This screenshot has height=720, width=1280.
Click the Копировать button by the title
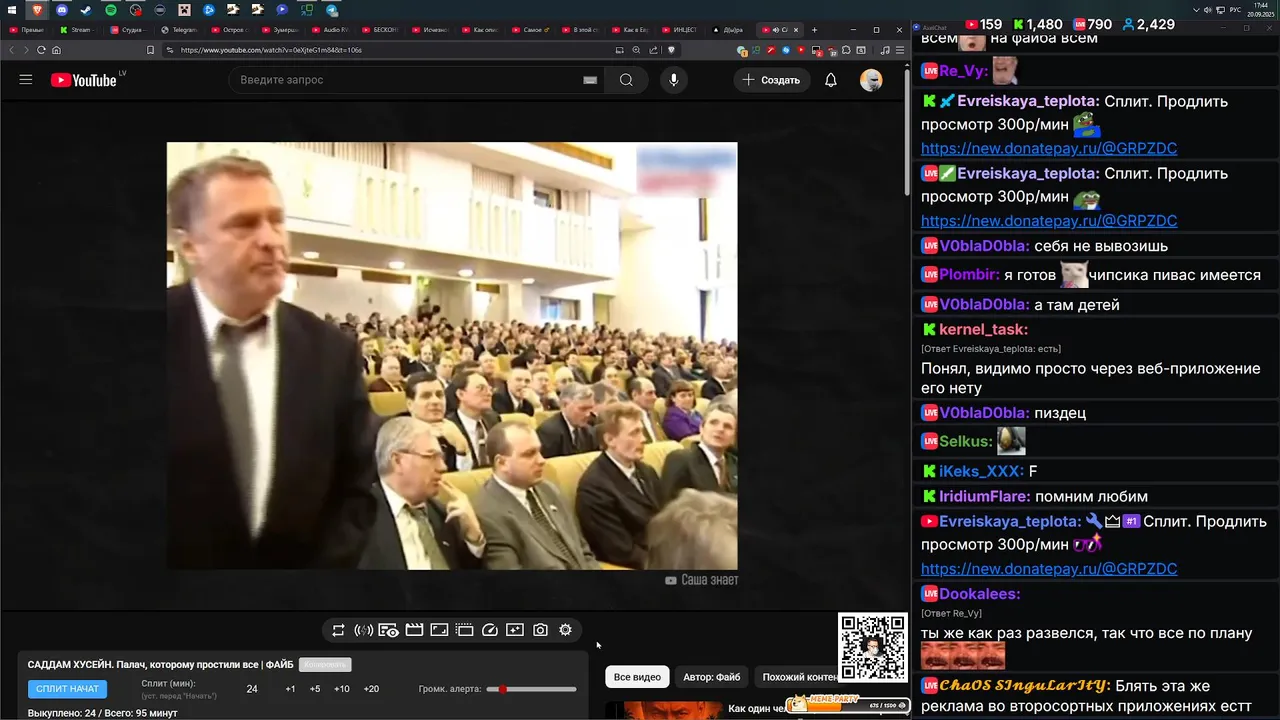tap(325, 665)
